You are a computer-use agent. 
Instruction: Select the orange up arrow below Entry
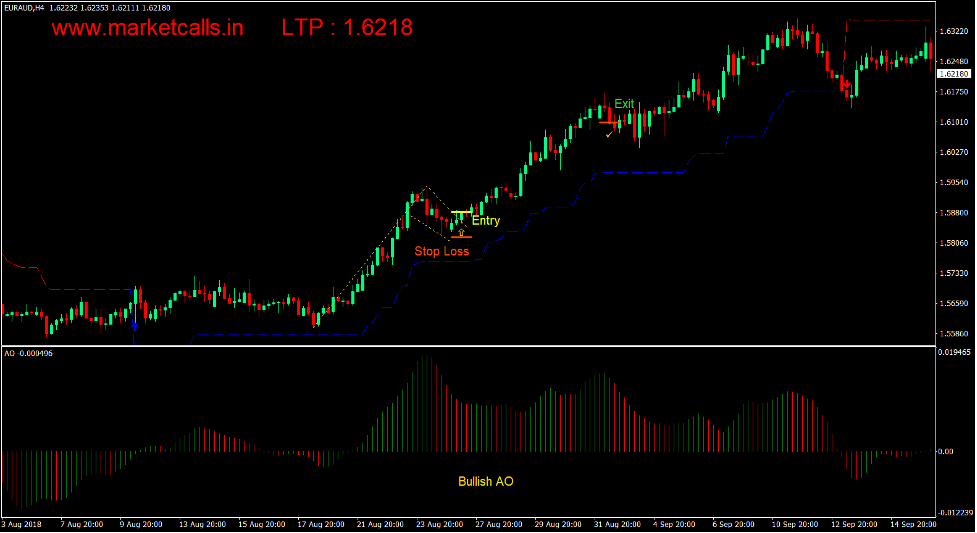tap(461, 232)
